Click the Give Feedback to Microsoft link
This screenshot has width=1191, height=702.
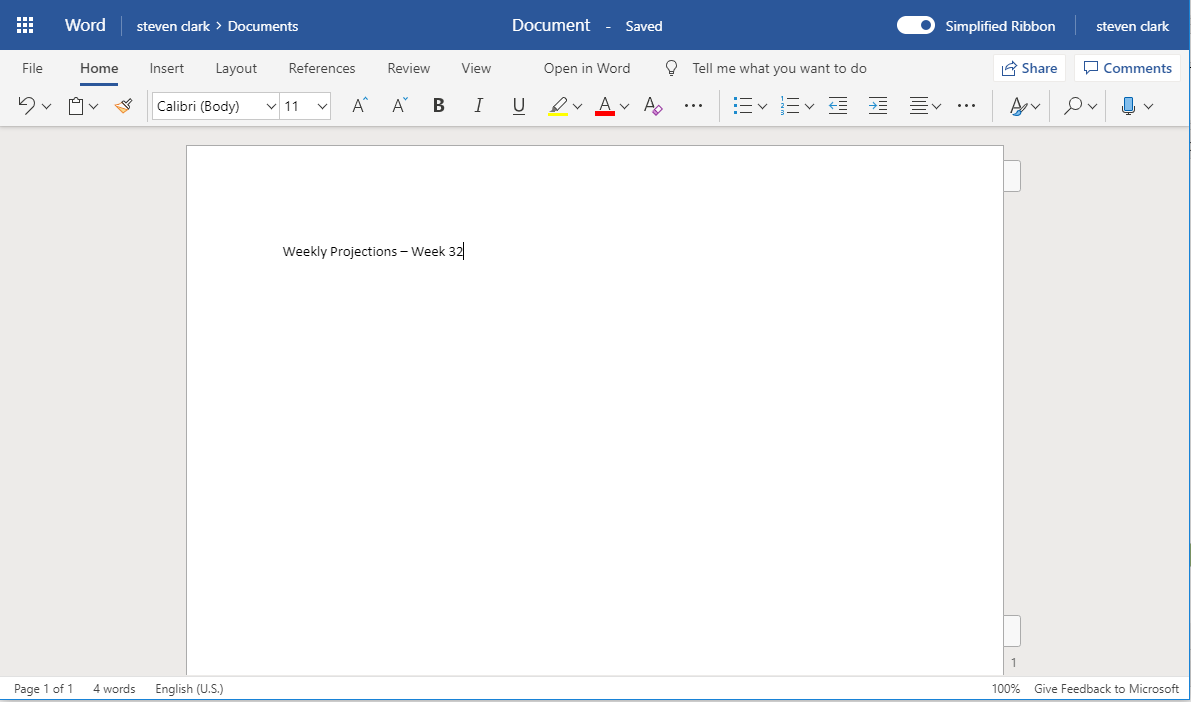click(1106, 689)
